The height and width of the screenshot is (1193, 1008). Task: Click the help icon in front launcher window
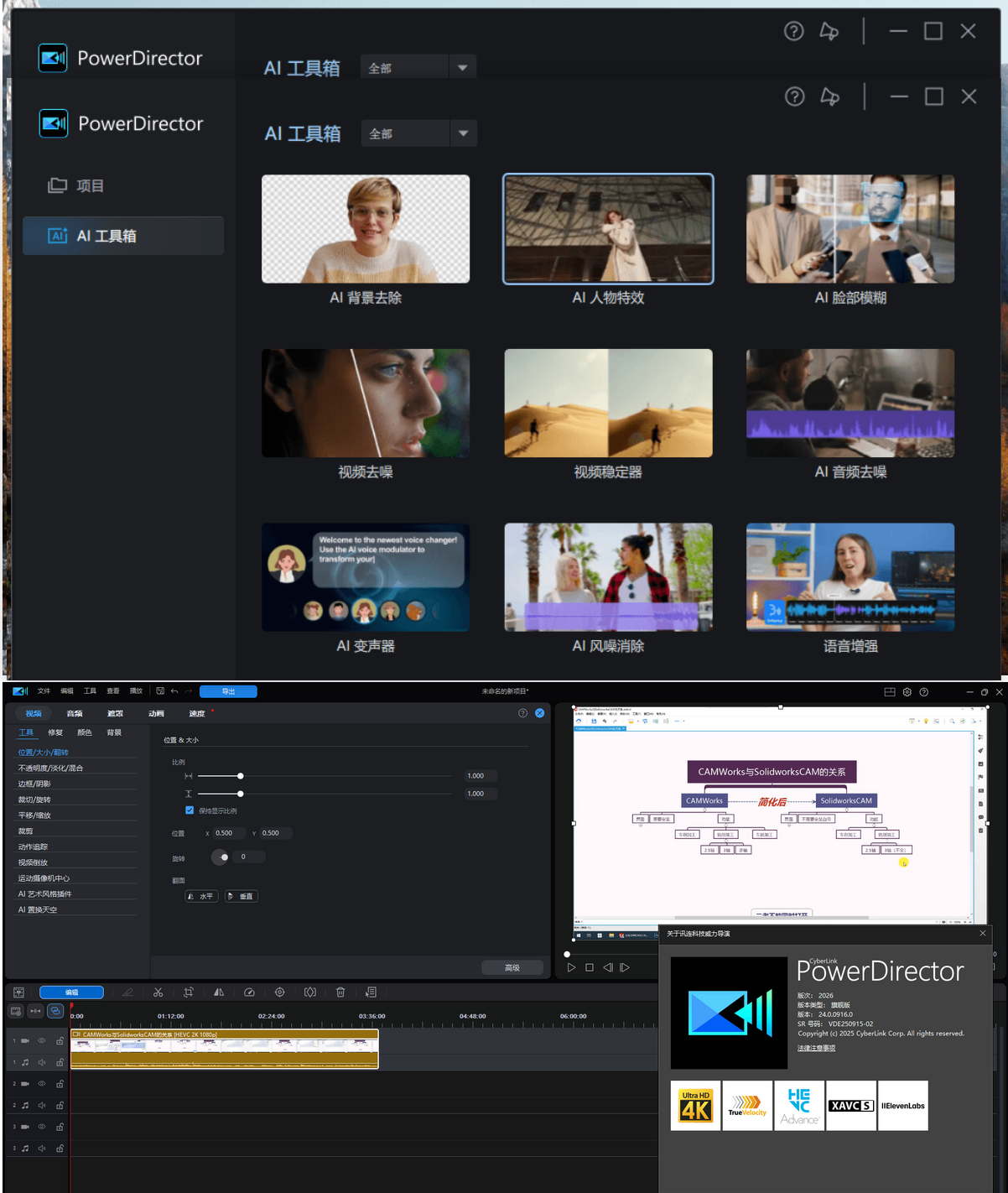pyautogui.click(x=794, y=96)
